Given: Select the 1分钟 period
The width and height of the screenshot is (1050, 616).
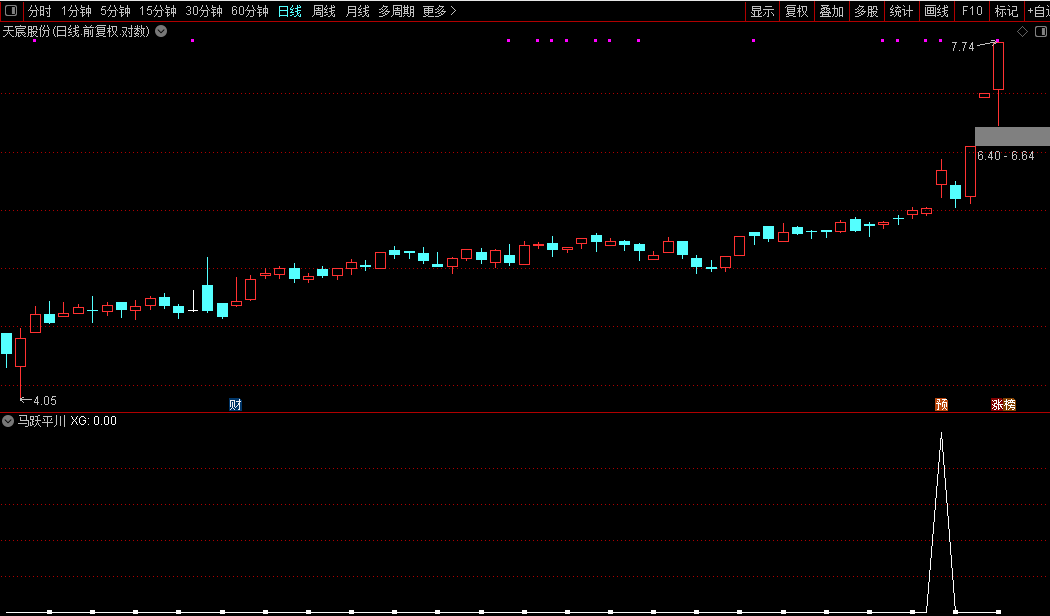Looking at the screenshot, I should point(76,11).
